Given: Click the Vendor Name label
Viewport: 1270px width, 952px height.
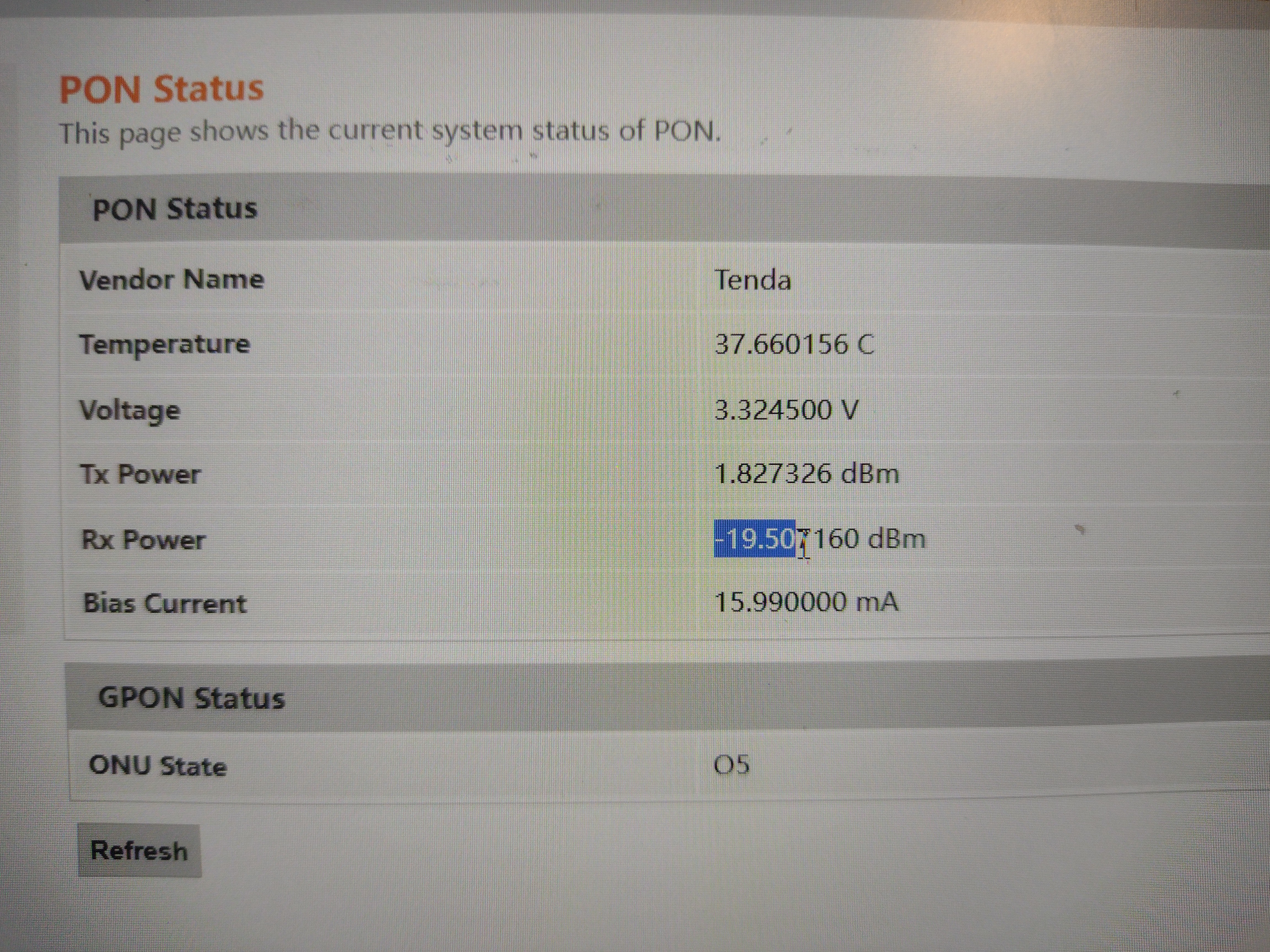Looking at the screenshot, I should 172,280.
